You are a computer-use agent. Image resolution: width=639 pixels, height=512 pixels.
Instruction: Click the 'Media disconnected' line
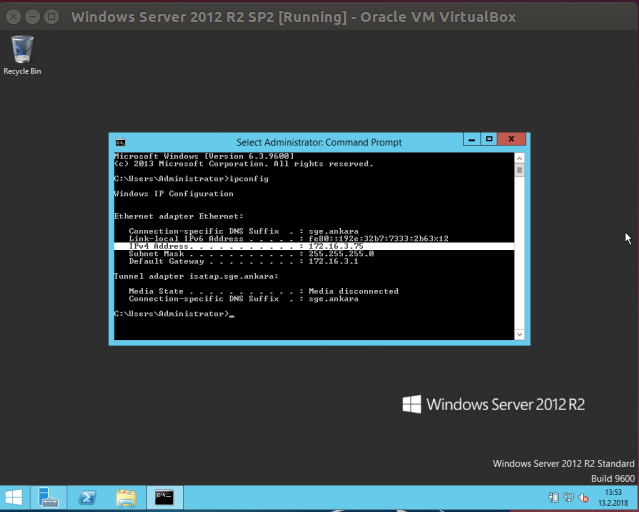pyautogui.click(x=264, y=291)
